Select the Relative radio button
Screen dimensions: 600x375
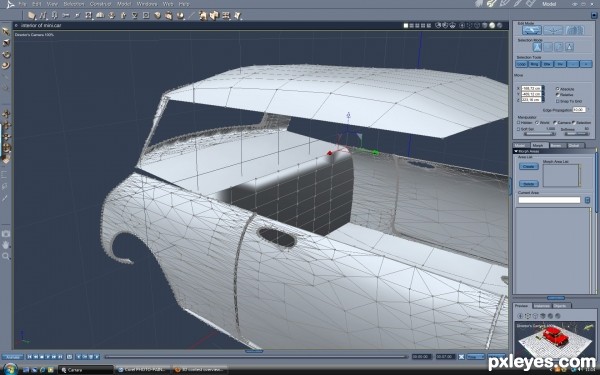pyautogui.click(x=558, y=95)
